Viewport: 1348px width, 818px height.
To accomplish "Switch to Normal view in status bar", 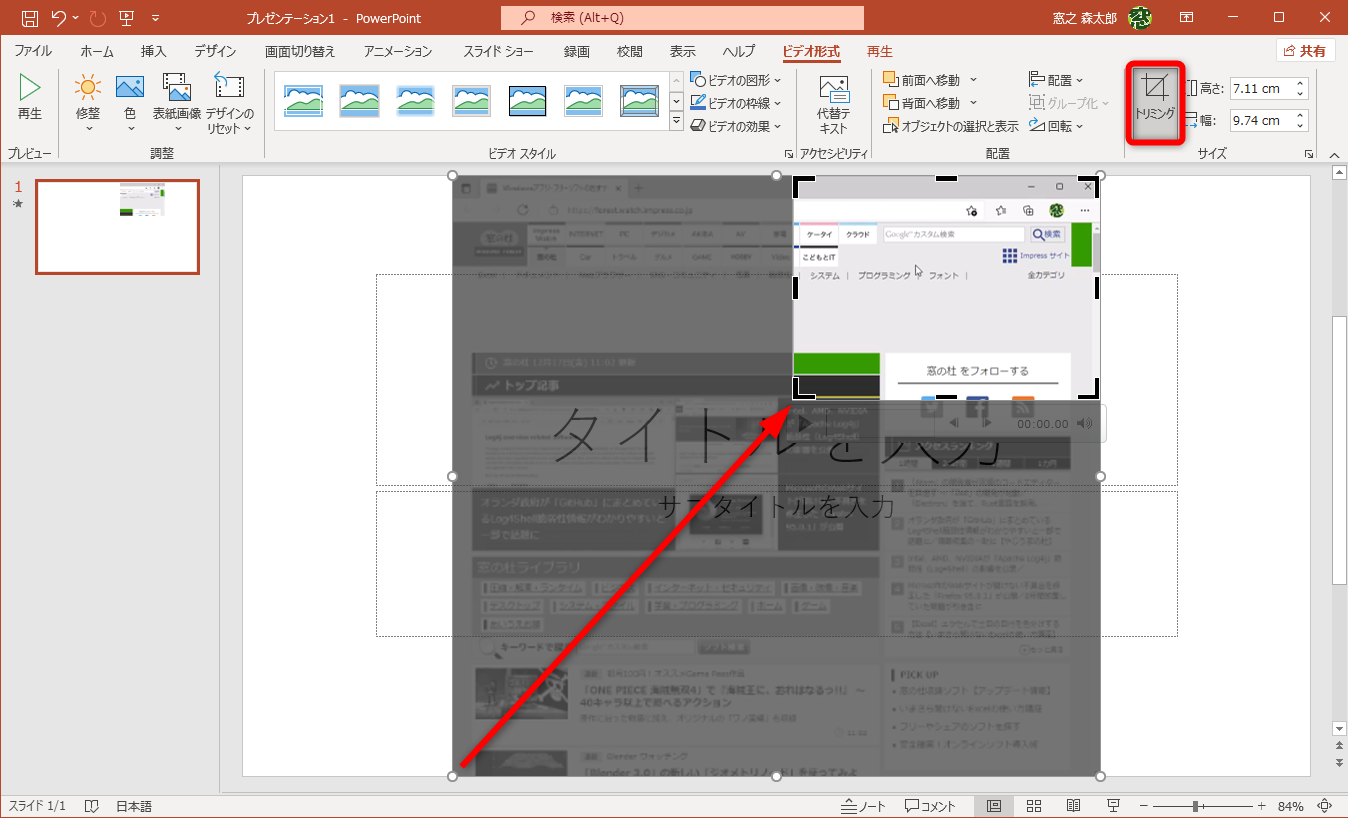I will pos(994,806).
